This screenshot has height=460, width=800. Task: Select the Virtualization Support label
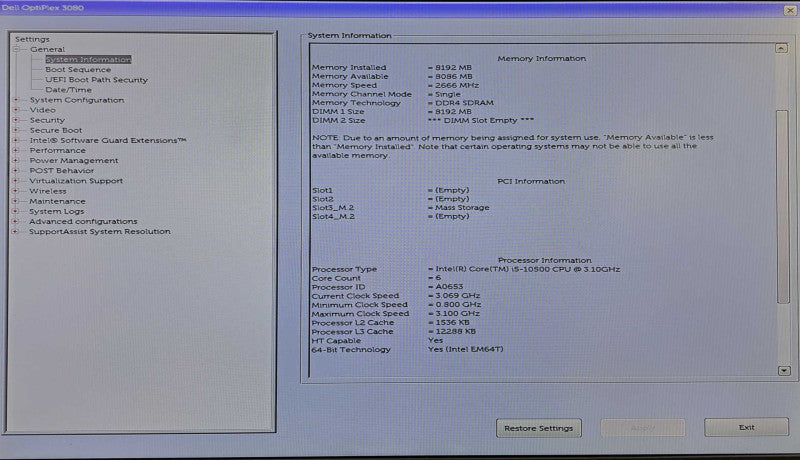[76, 181]
